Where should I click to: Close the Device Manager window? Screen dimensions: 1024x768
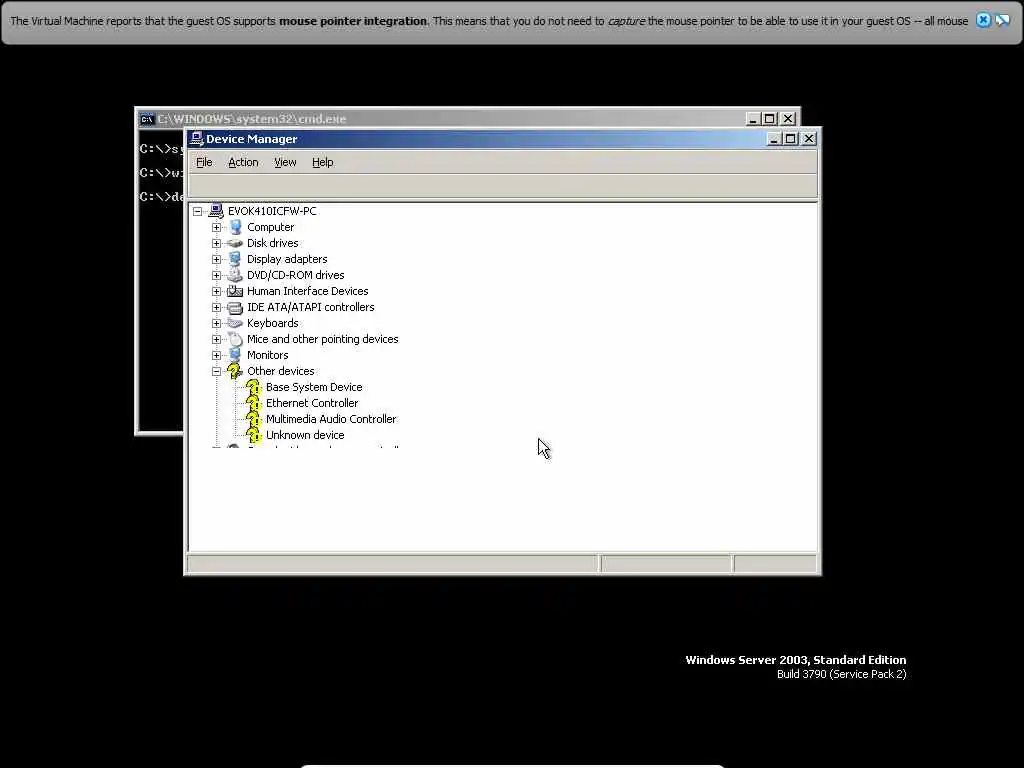click(x=808, y=138)
